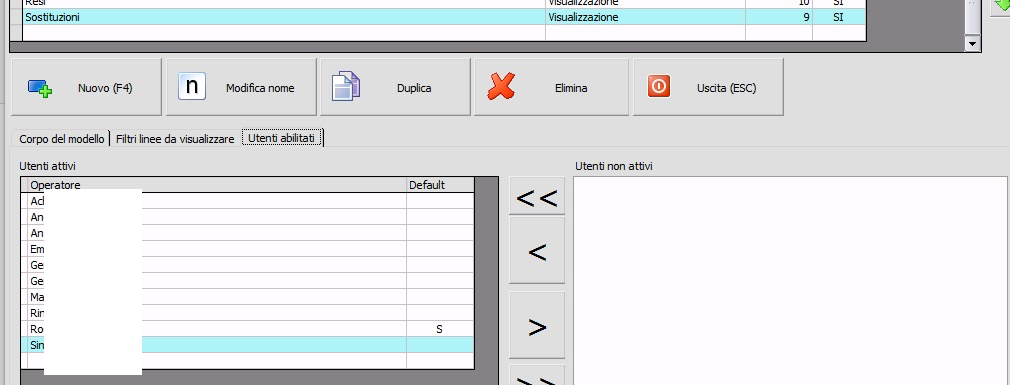The width and height of the screenshot is (1010, 385).
Task: Click the Duplica button
Action: point(395,87)
